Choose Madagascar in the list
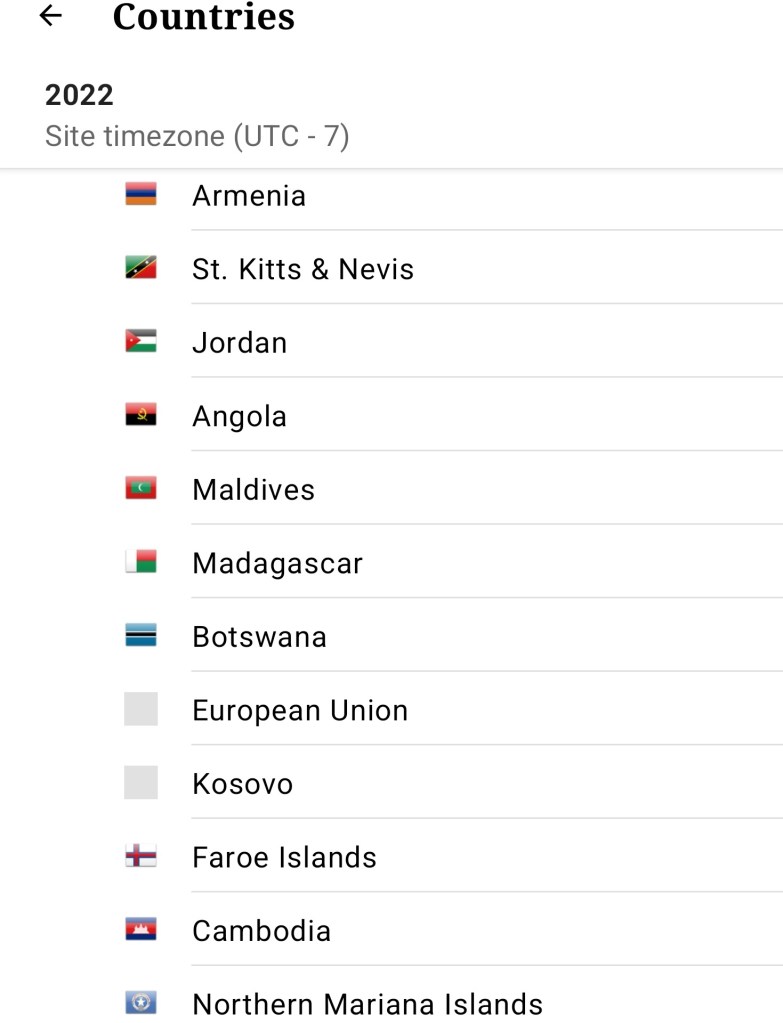Screen dimensions: 783x1023 [277, 563]
